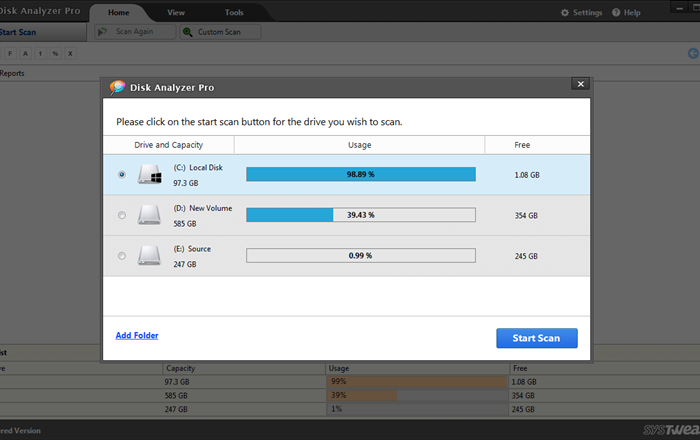Click the Custom Scan toolbar button

[x=220, y=32]
